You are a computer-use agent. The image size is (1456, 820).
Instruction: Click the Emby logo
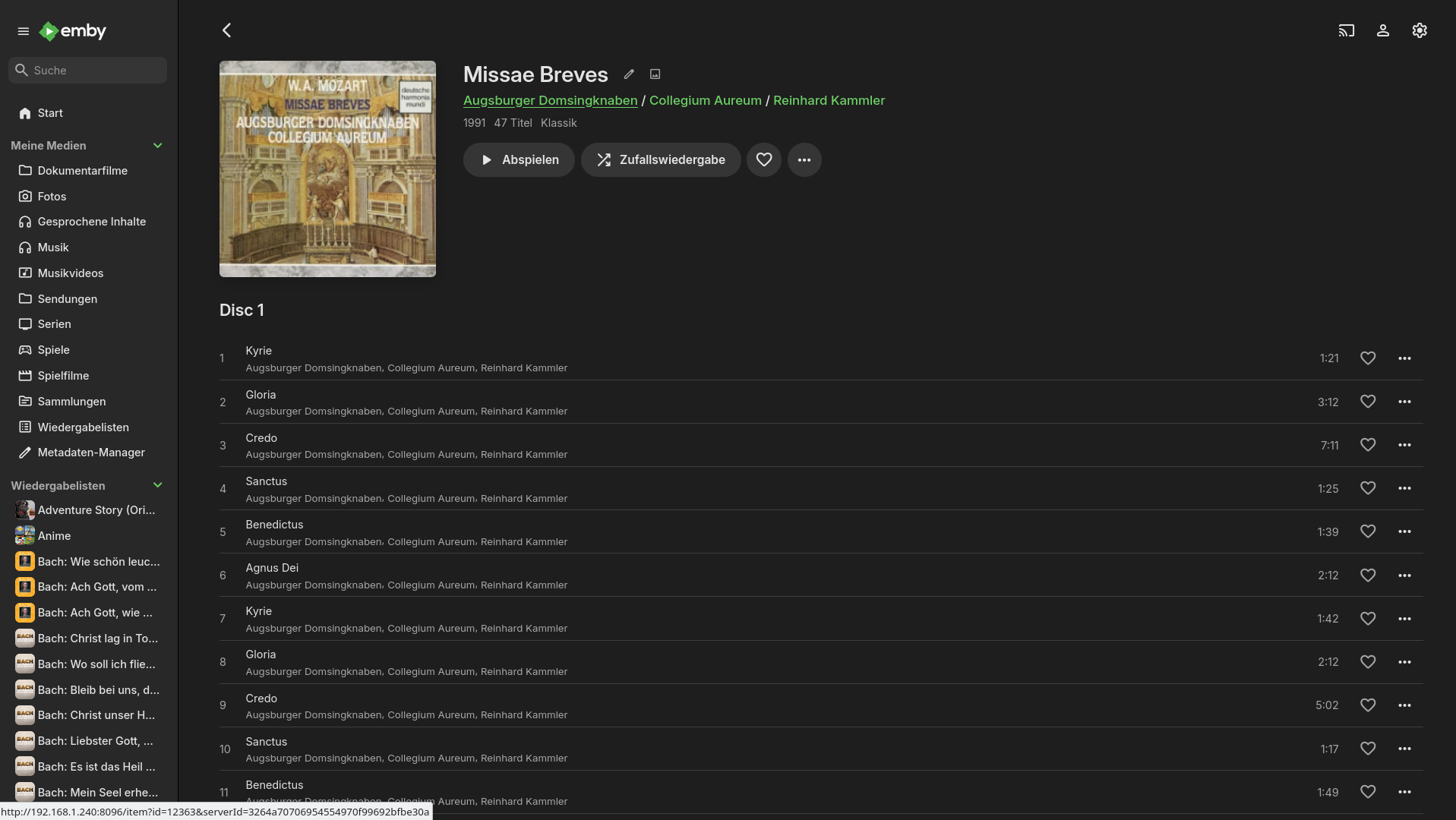pyautogui.click(x=73, y=31)
